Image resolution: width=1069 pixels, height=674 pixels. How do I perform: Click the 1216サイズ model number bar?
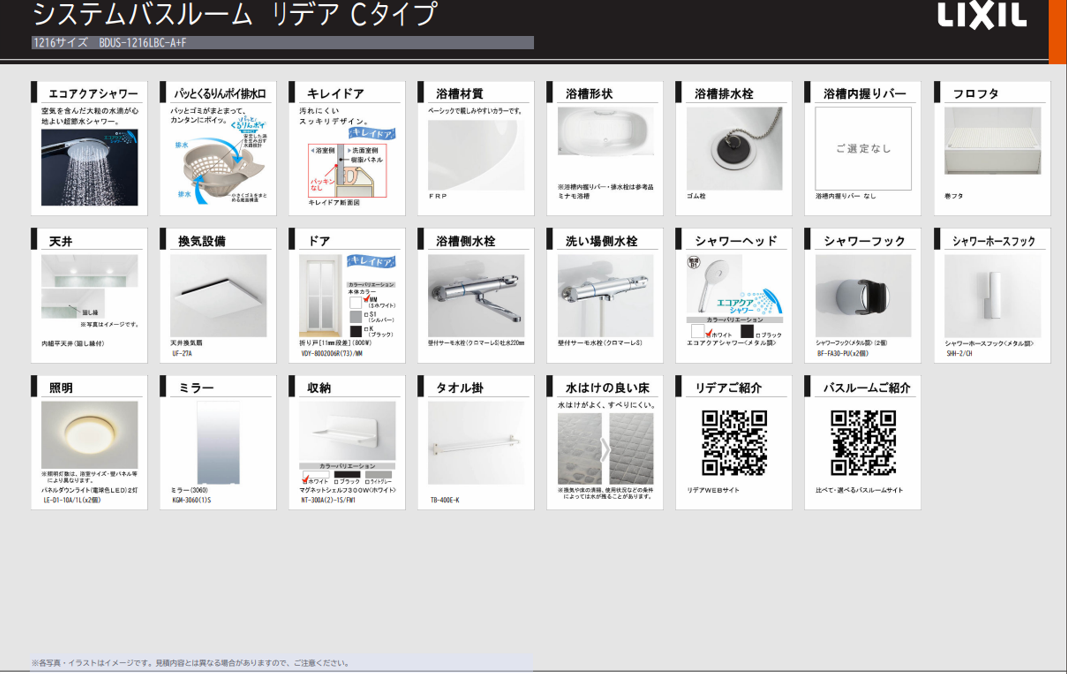pos(282,43)
